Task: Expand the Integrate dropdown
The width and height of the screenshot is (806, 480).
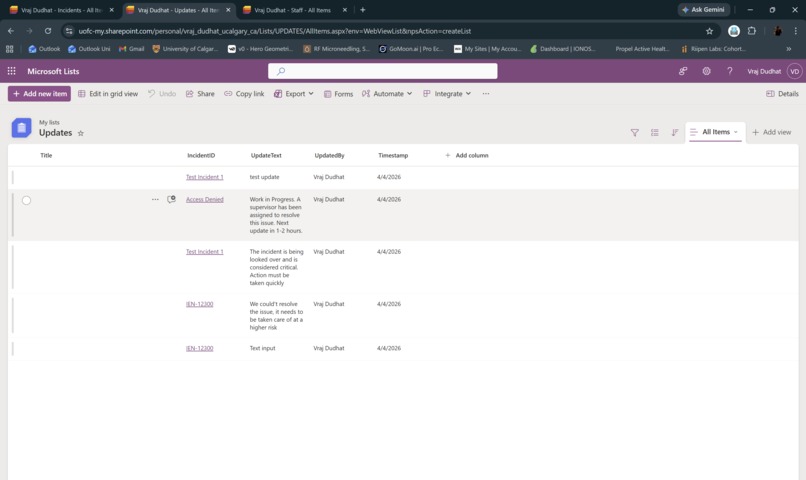Action: coord(447,94)
